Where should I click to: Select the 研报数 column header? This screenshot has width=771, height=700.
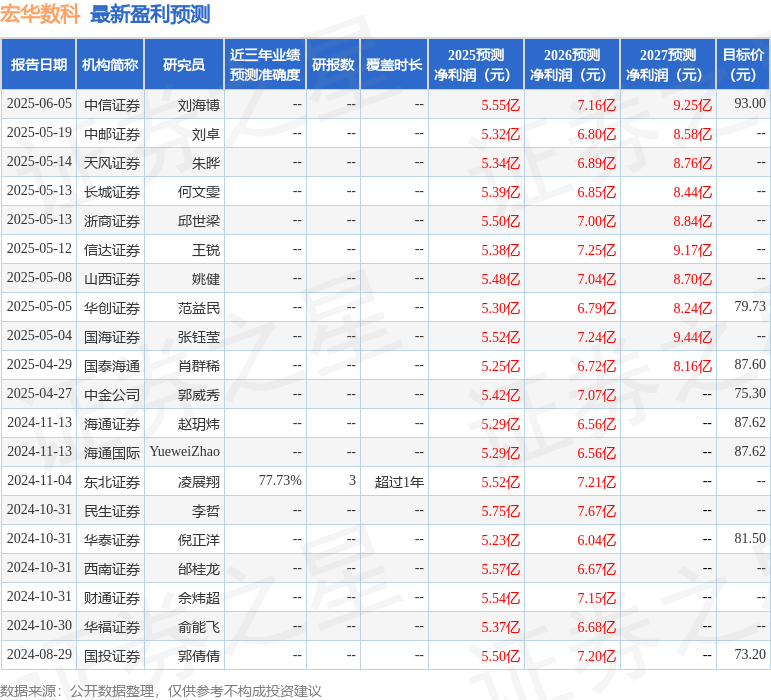point(333,65)
